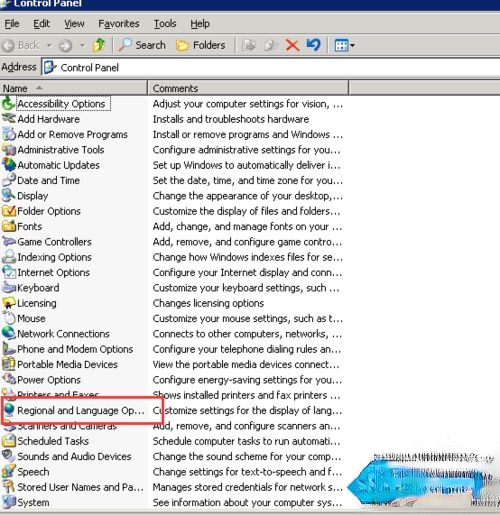500x516 pixels.
Task: Open the Tools menu
Action: click(x=165, y=24)
